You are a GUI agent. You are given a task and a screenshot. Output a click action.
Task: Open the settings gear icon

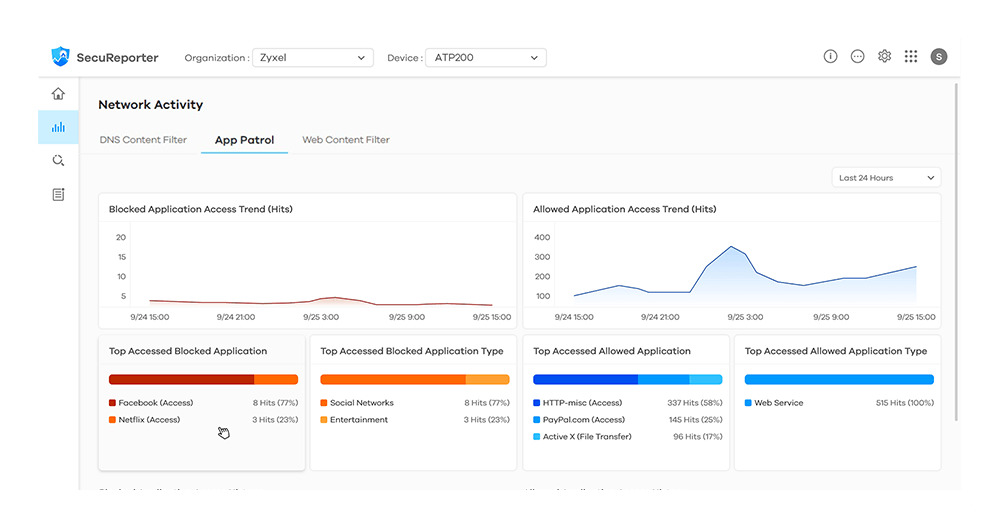click(884, 57)
